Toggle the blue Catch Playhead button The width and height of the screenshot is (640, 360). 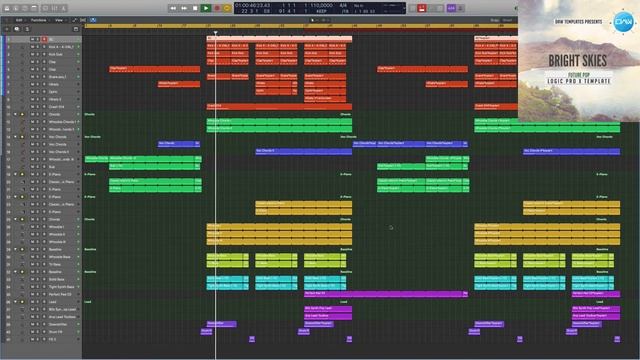[x=93, y=20]
